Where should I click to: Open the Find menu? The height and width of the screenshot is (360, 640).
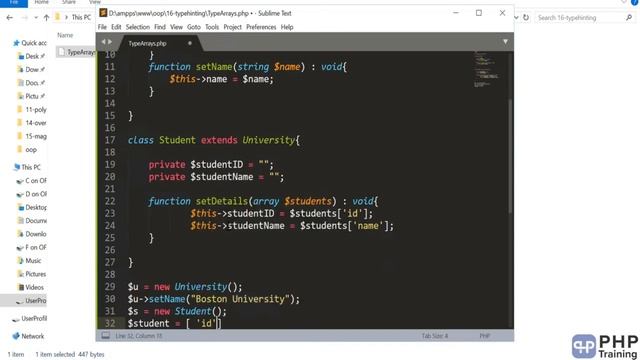pyautogui.click(x=160, y=27)
